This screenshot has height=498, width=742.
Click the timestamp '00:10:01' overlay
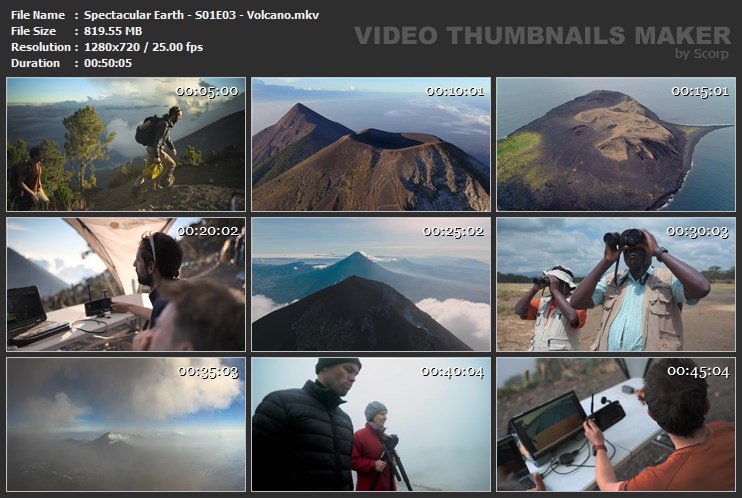[x=455, y=91]
